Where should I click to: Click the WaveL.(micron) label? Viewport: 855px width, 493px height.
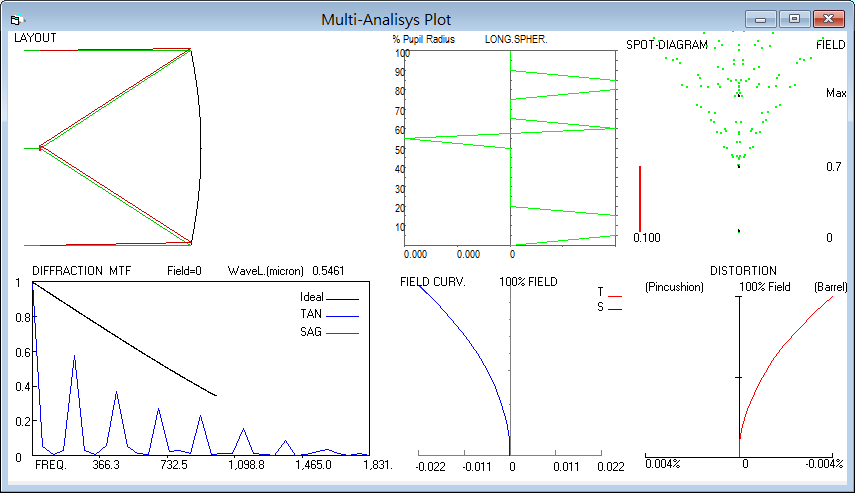266,271
